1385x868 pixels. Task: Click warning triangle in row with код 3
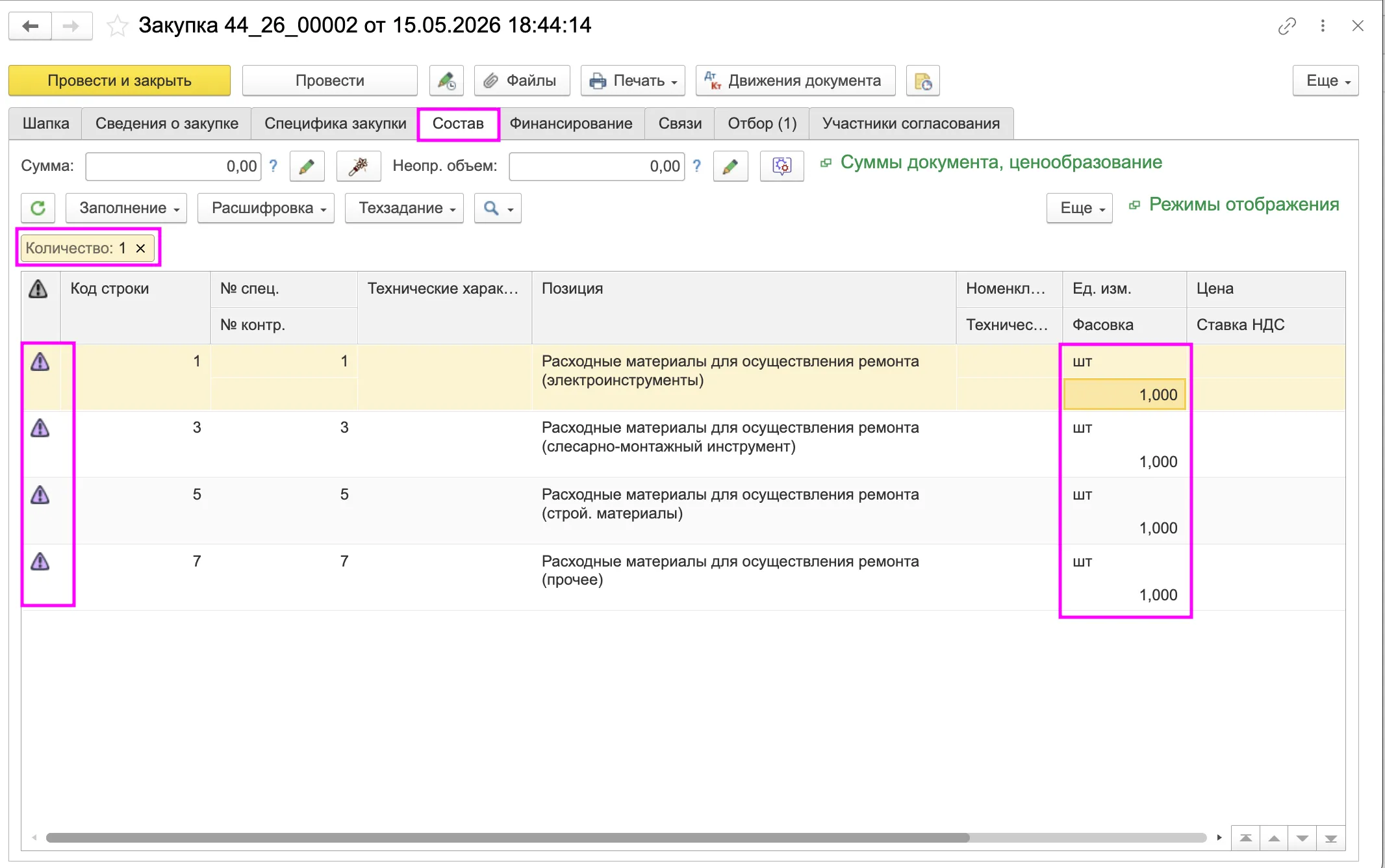(40, 428)
